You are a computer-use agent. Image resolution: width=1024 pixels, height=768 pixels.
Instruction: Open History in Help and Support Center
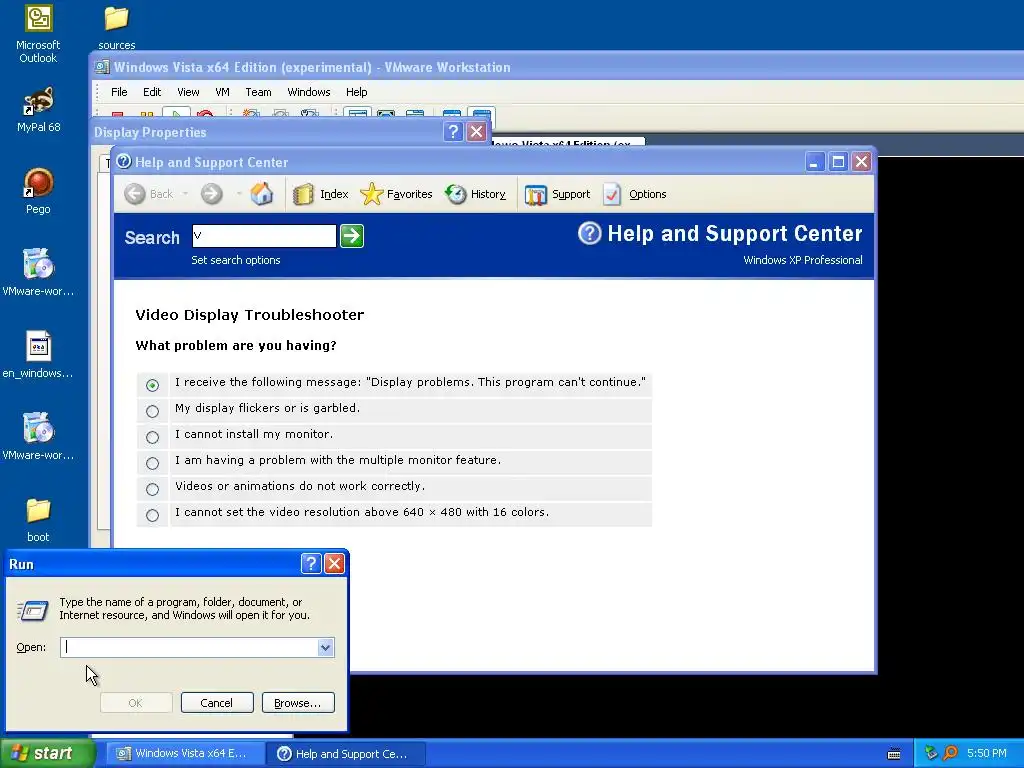[475, 194]
